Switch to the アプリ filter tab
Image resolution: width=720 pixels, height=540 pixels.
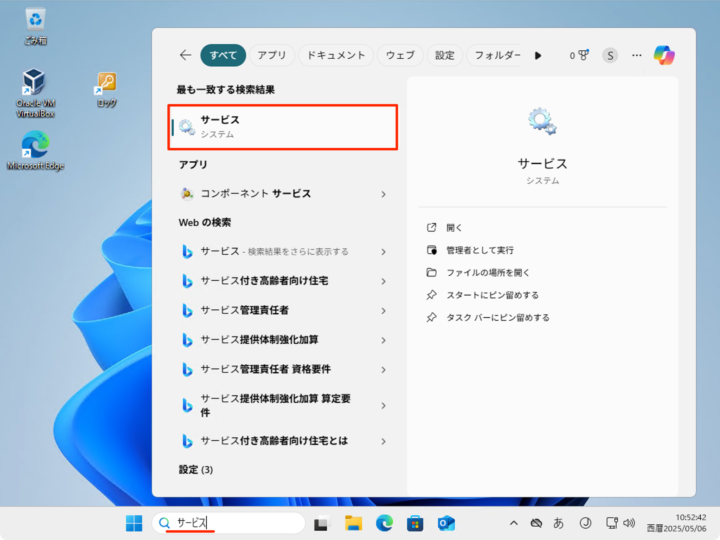271,56
